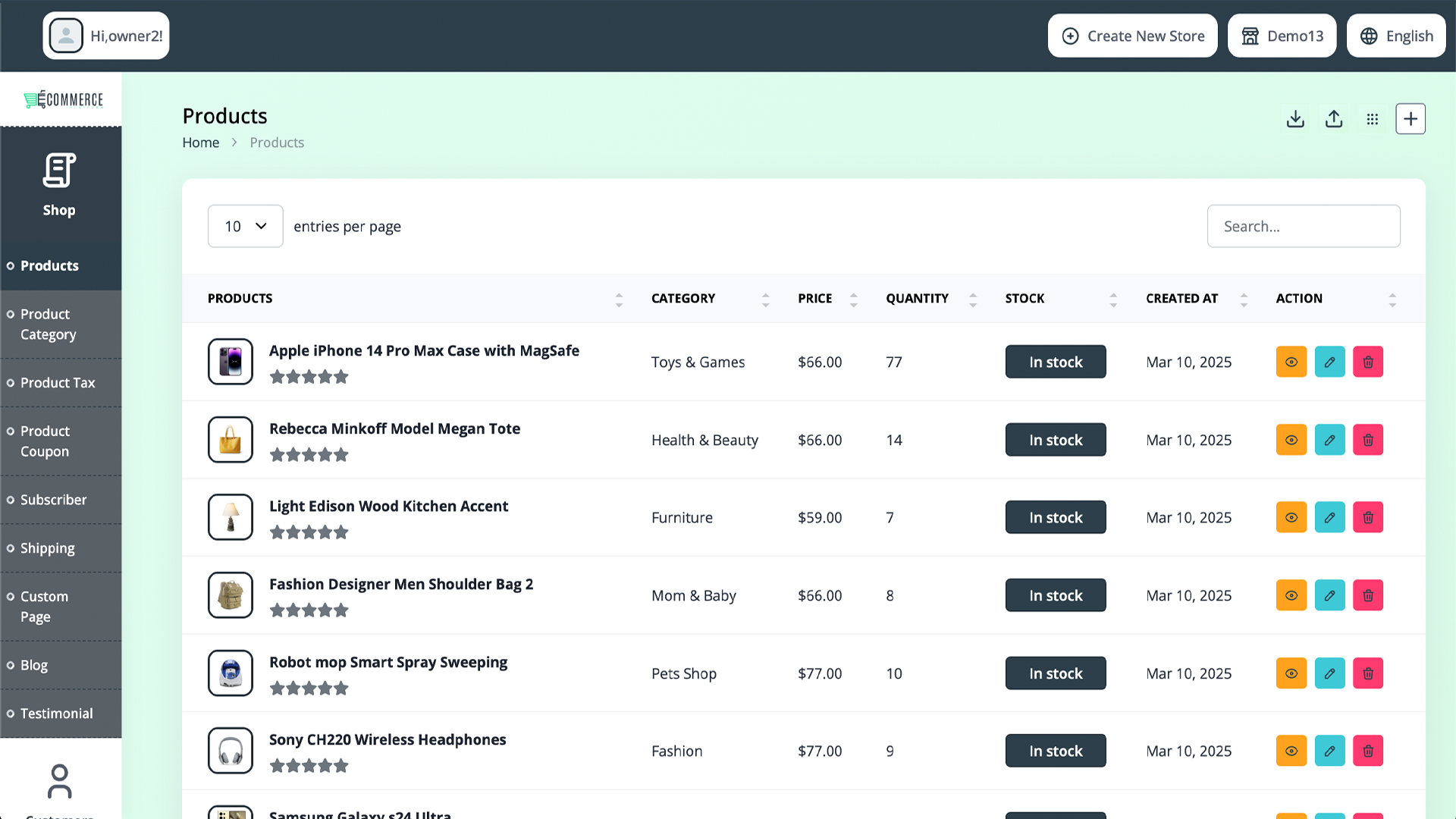Screen dimensions: 1456x819
Task: Go to Home via breadcrumb
Action: coord(200,143)
